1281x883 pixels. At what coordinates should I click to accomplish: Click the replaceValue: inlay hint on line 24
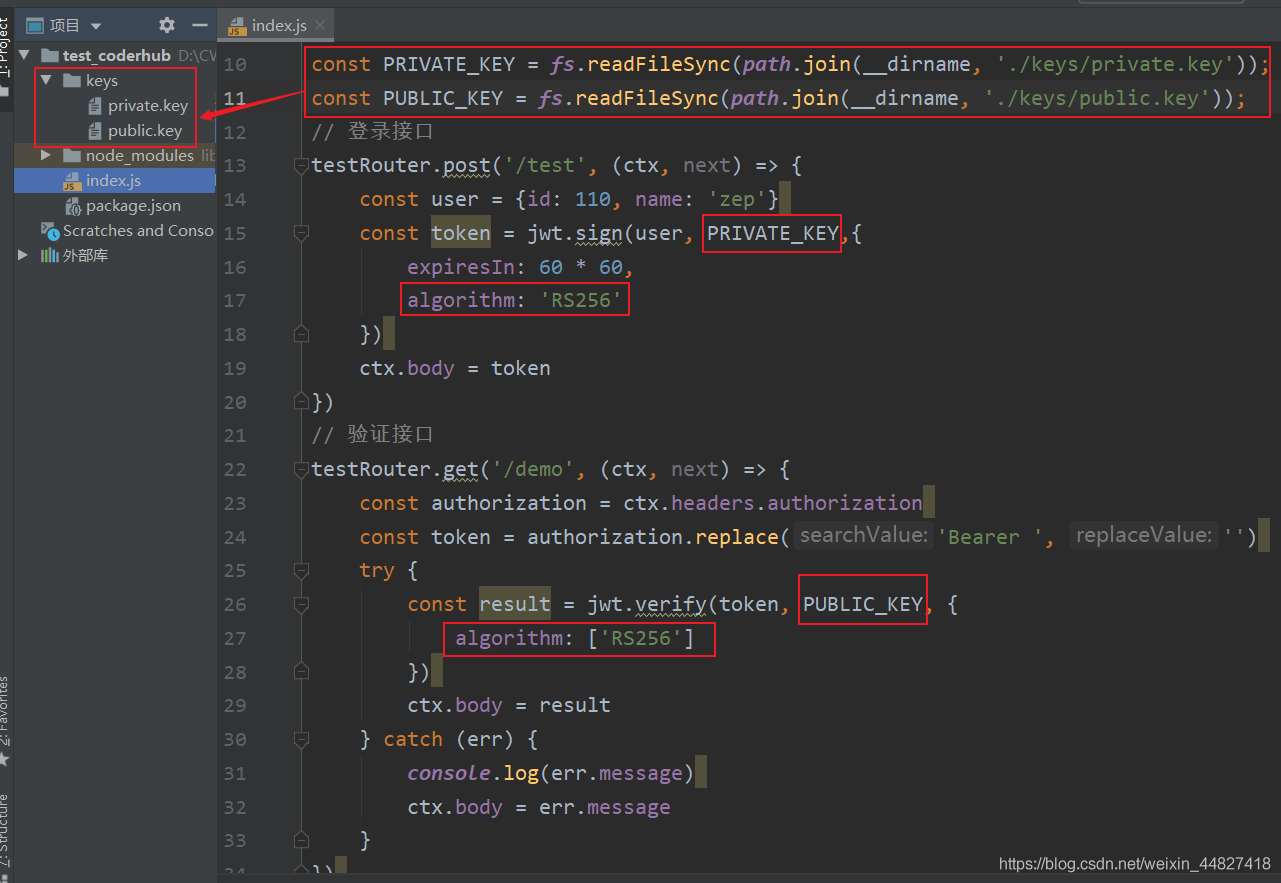[x=1144, y=535]
